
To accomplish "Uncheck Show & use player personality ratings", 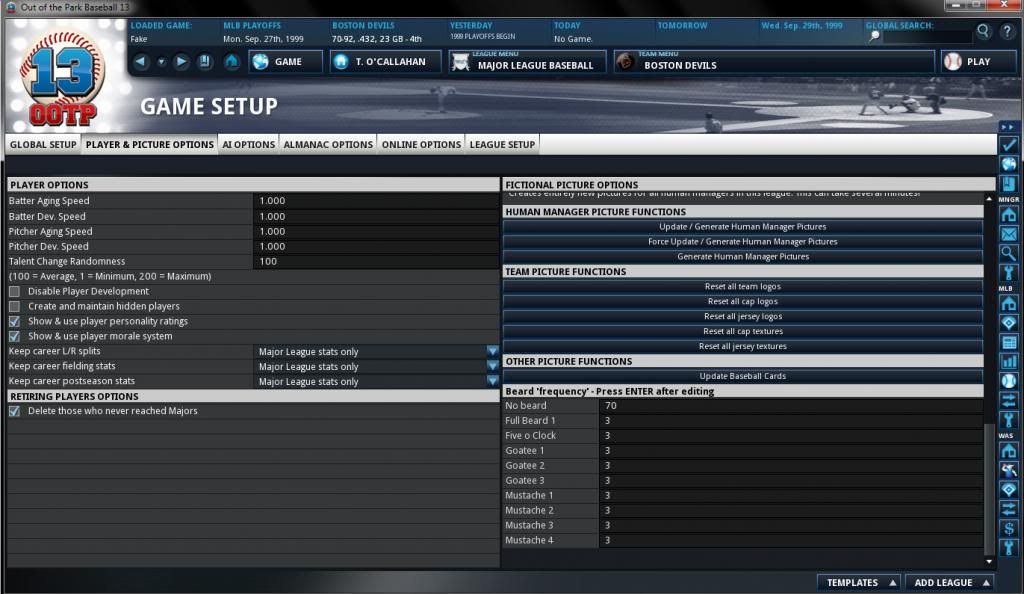I will (14, 321).
